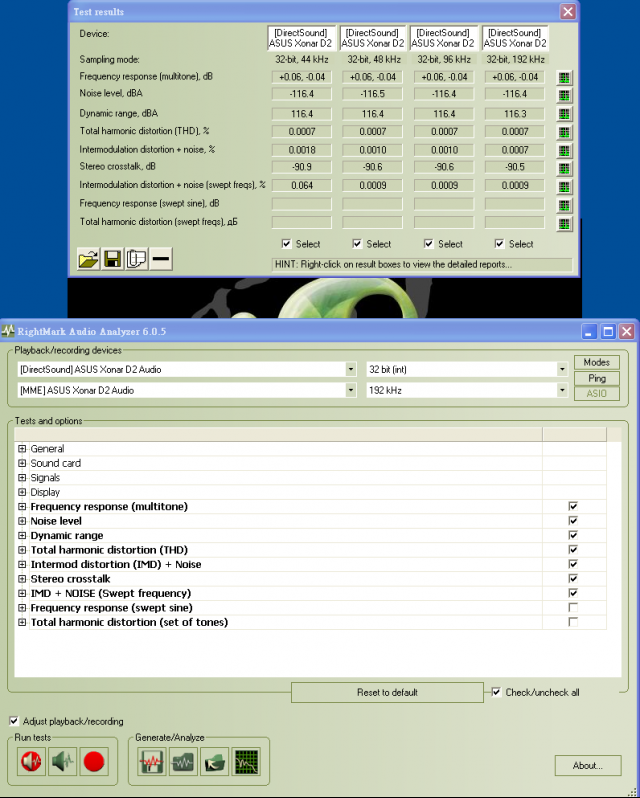This screenshot has height=798, width=640.
Task: Click the floppy disk save icon
Action: [x=112, y=259]
